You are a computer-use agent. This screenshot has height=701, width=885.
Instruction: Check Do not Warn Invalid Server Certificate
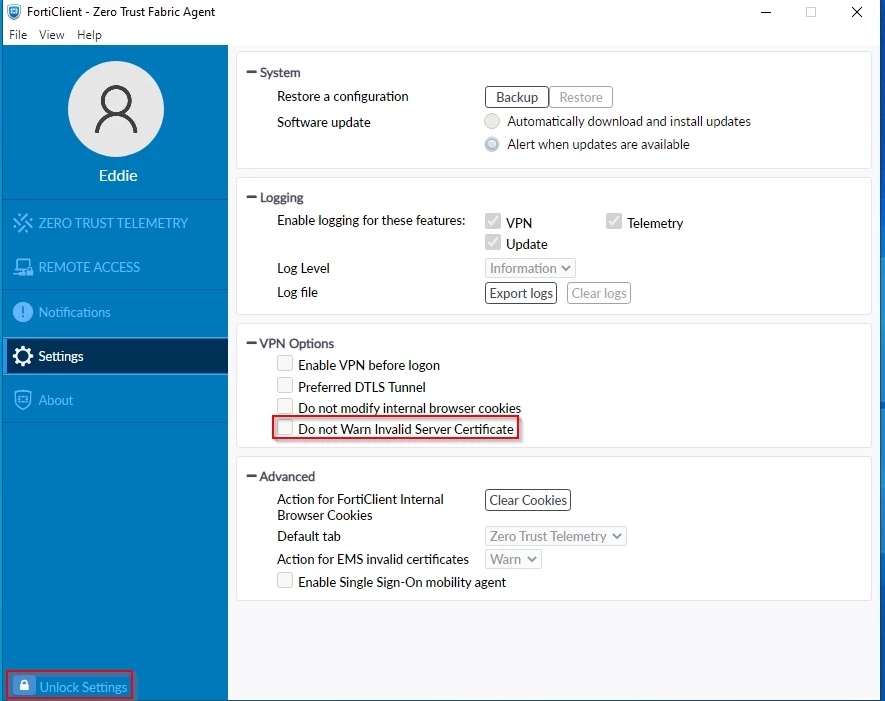285,428
